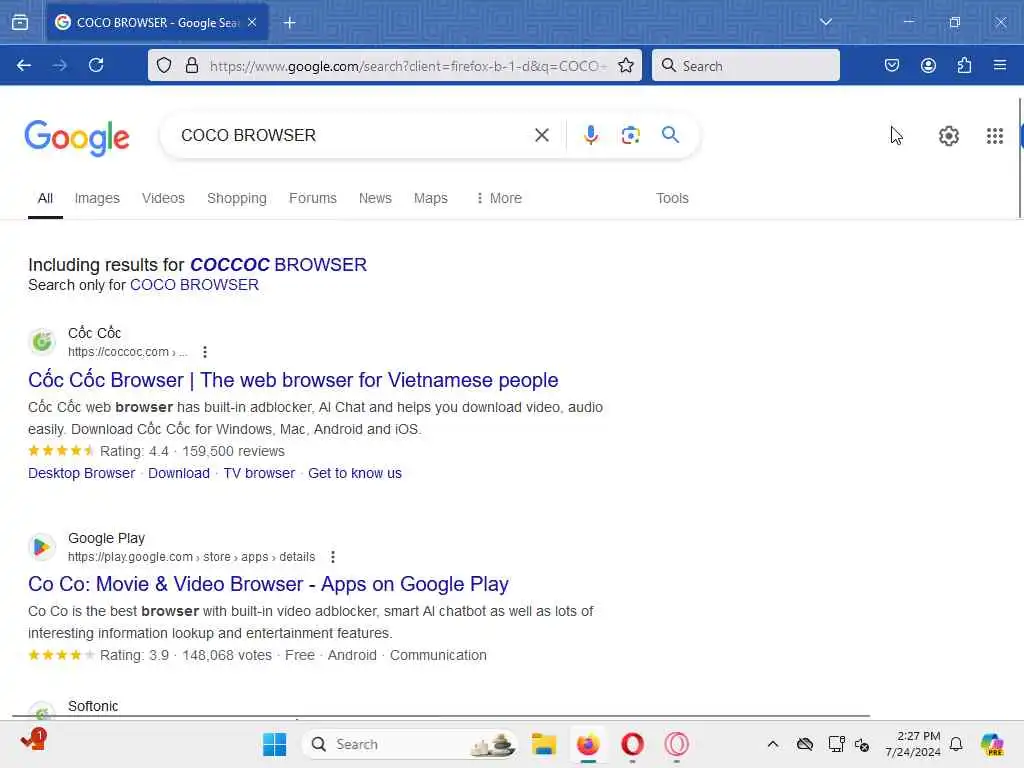
Task: Switch to the News tab
Action: [375, 199]
